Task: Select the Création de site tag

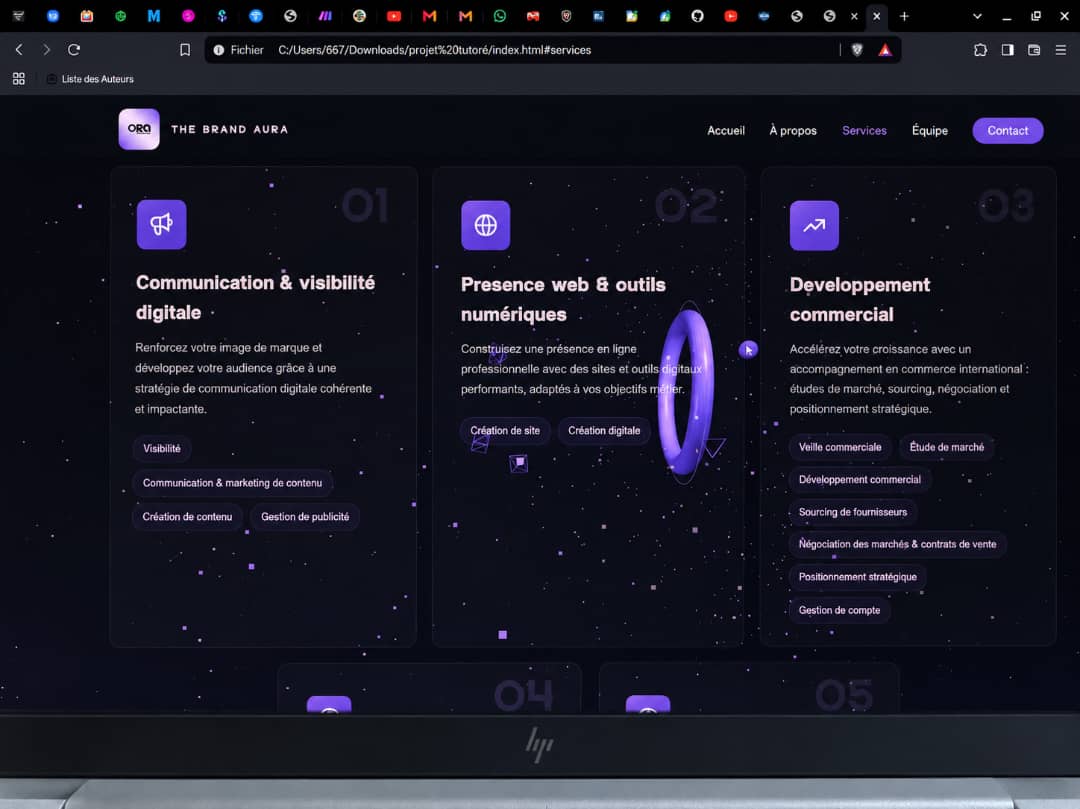Action: coord(505,430)
